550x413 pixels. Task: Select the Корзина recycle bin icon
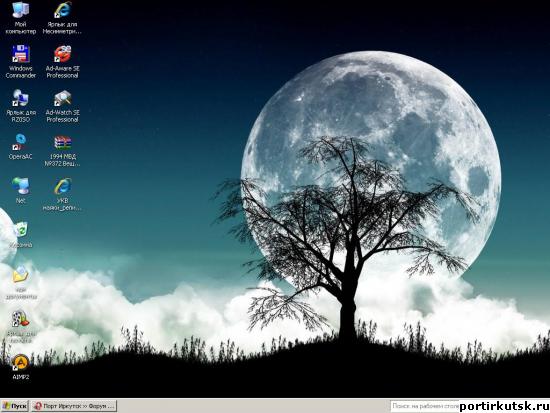coord(21,234)
